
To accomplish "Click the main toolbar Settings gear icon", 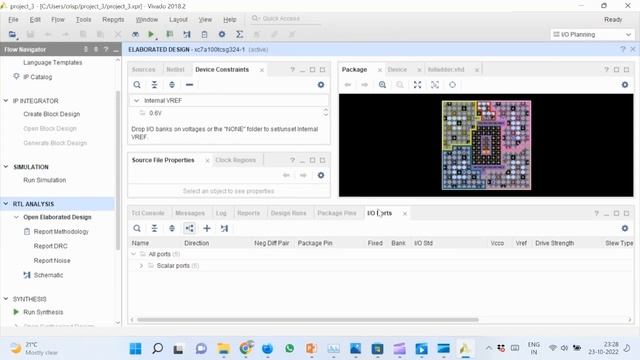I will tap(222, 35).
